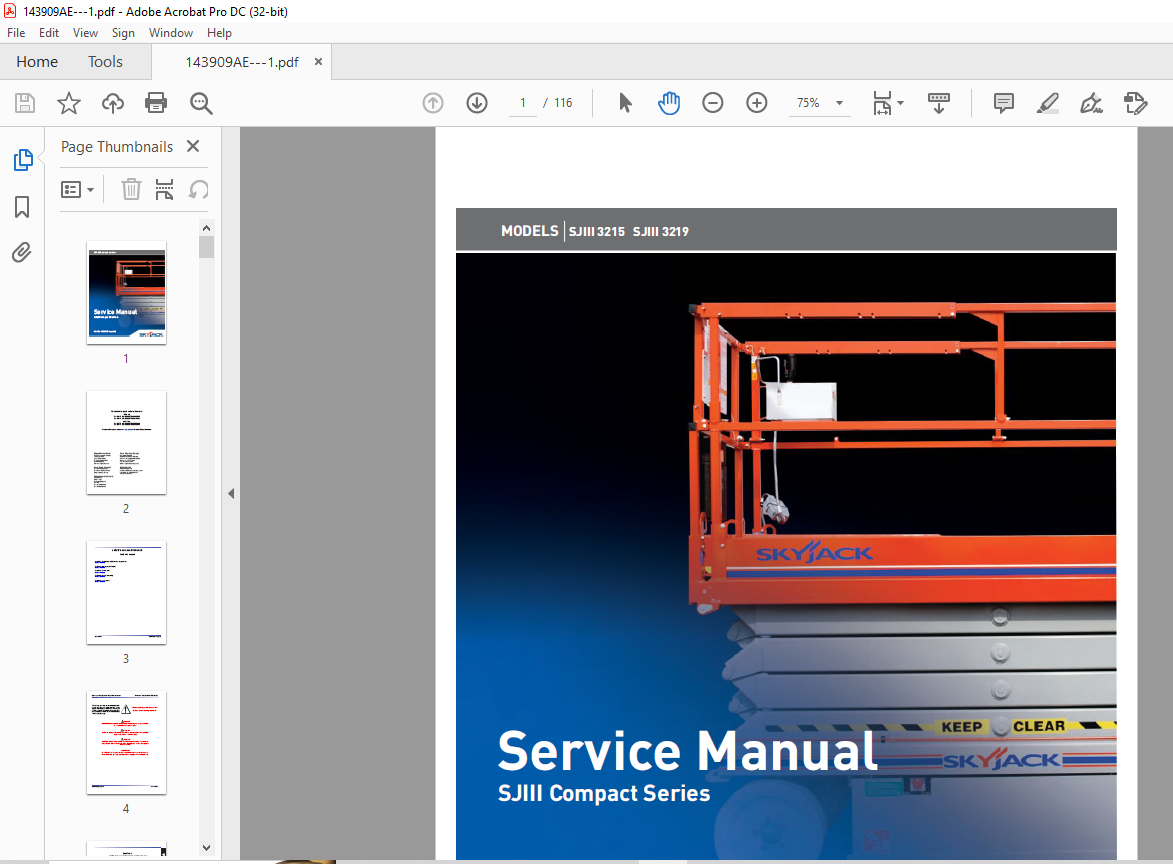Click the 75% zoom value field
1173x864 pixels.
pos(808,102)
